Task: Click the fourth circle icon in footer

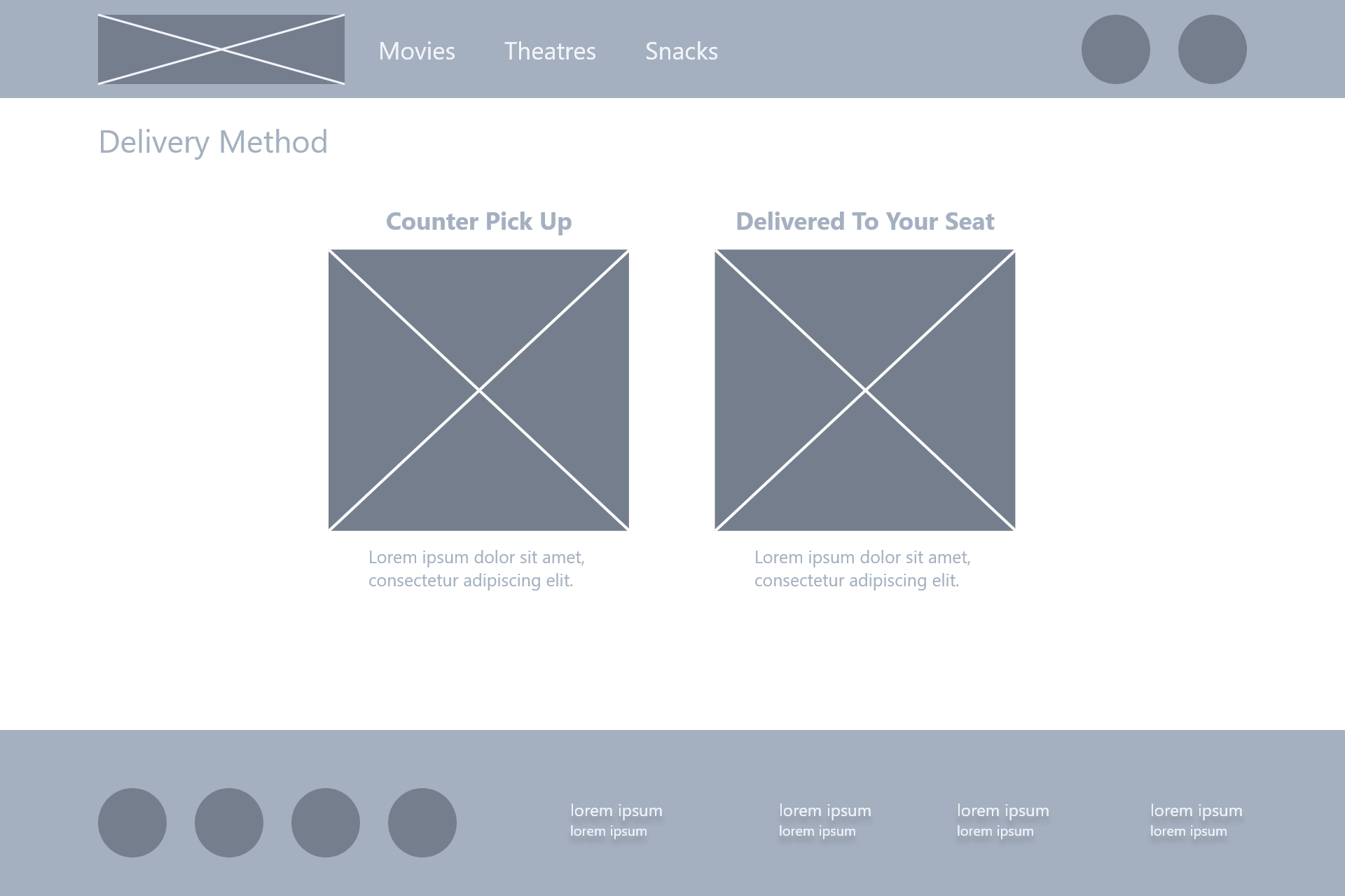Action: pos(422,822)
